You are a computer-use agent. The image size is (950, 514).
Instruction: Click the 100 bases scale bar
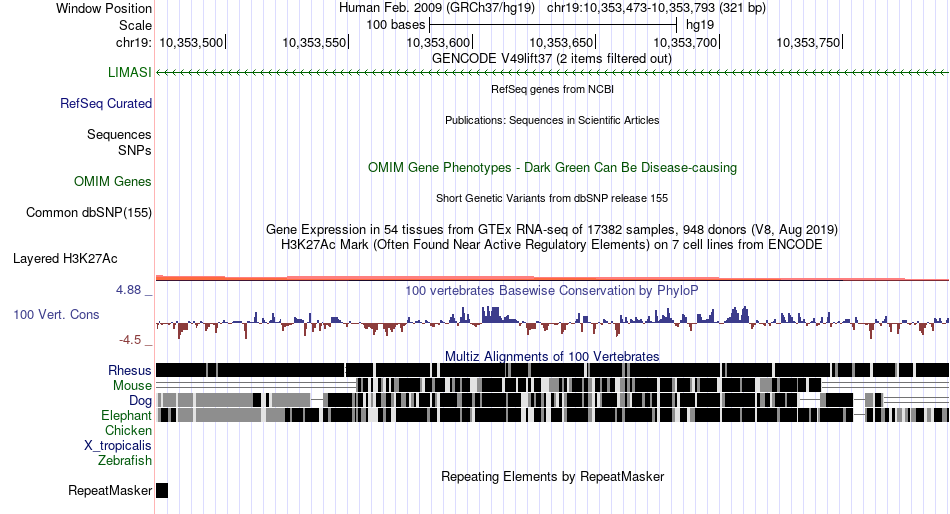[x=553, y=25]
